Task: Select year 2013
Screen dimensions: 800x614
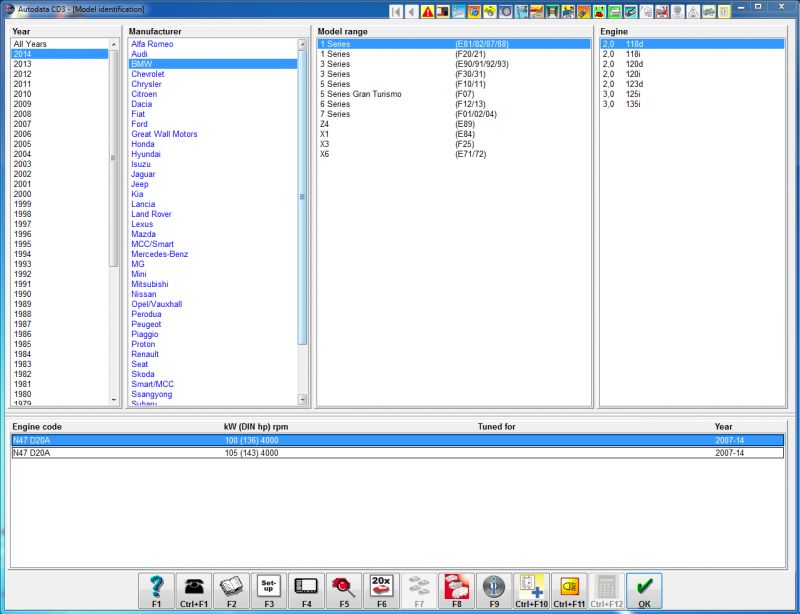Action: (22, 64)
